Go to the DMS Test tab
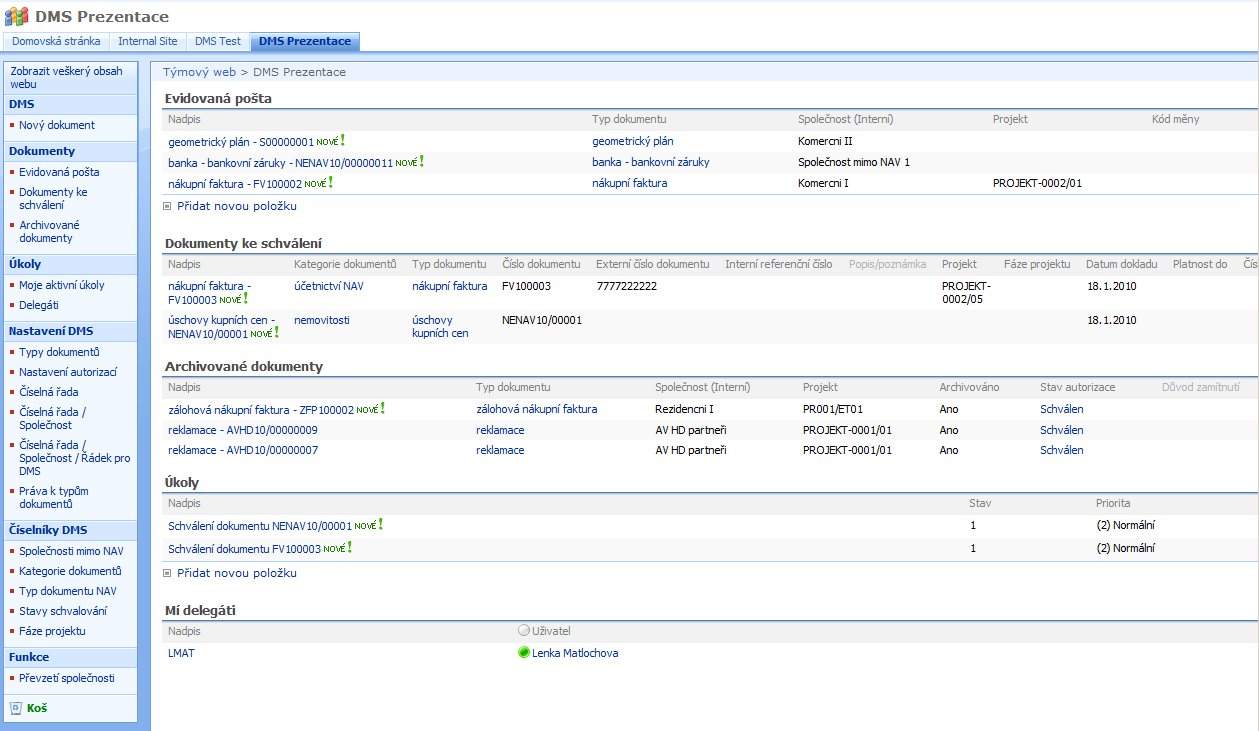The height and width of the screenshot is (731, 1259). coord(218,41)
